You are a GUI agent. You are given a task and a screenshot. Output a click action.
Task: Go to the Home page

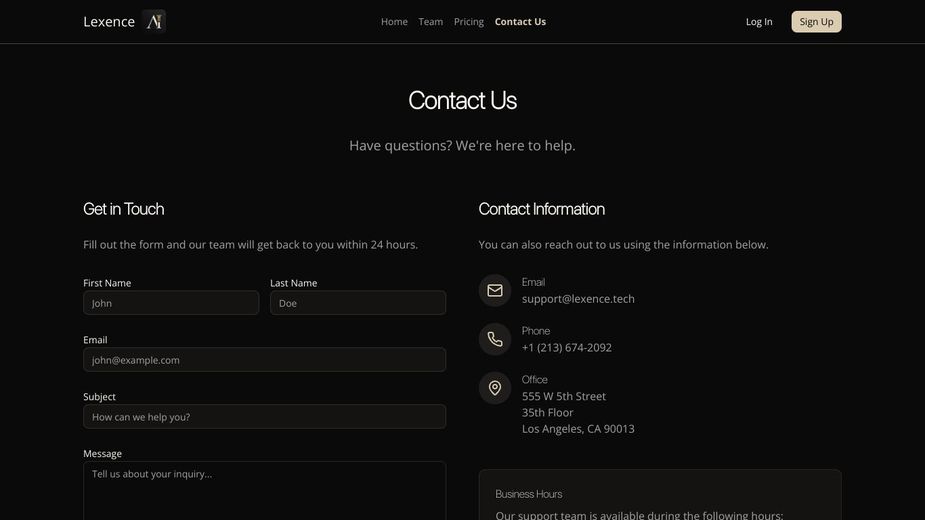pos(394,22)
